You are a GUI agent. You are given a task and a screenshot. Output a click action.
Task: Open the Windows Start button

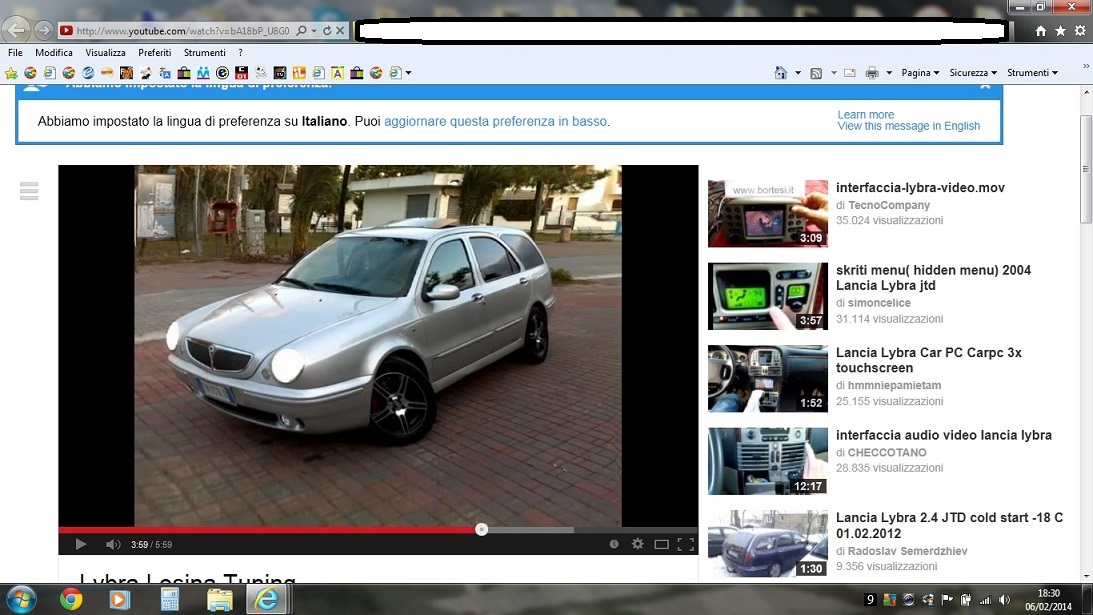tap(20, 600)
